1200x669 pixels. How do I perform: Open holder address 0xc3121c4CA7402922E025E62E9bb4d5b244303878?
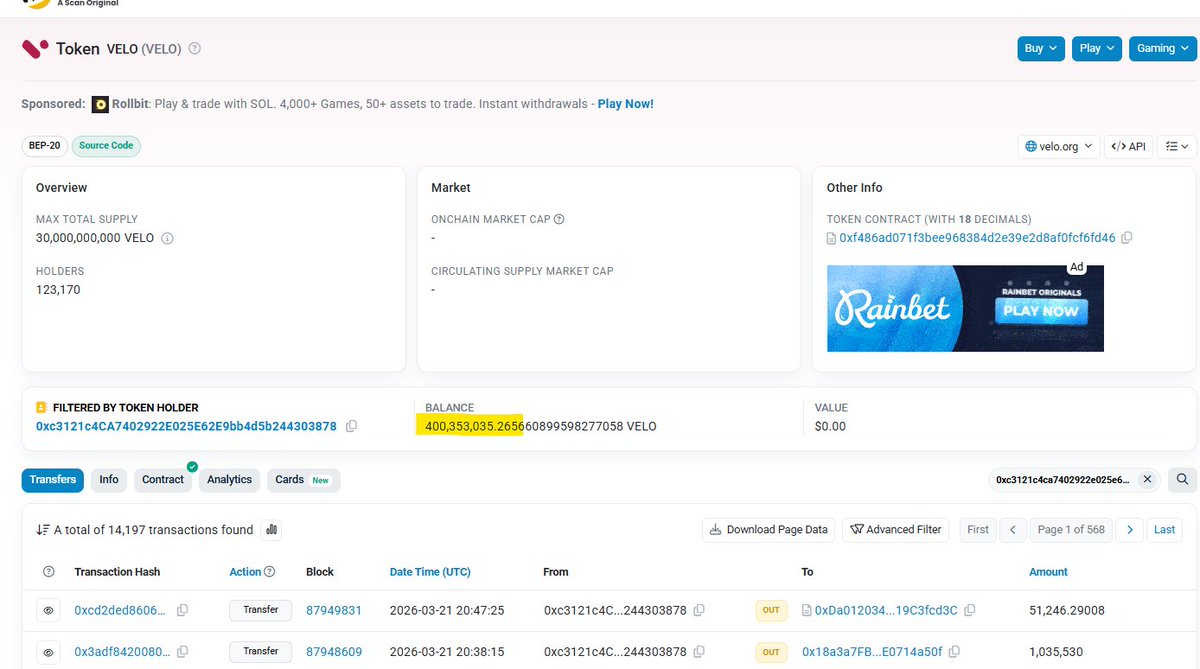[x=187, y=426]
